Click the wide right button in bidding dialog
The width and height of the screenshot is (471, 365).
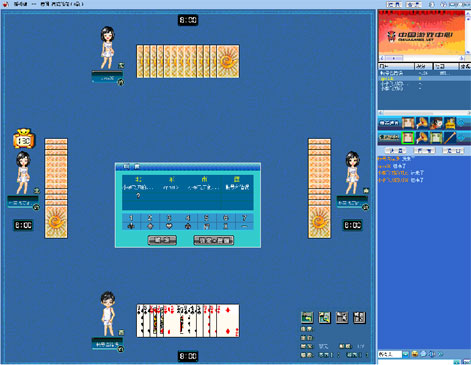tap(214, 240)
